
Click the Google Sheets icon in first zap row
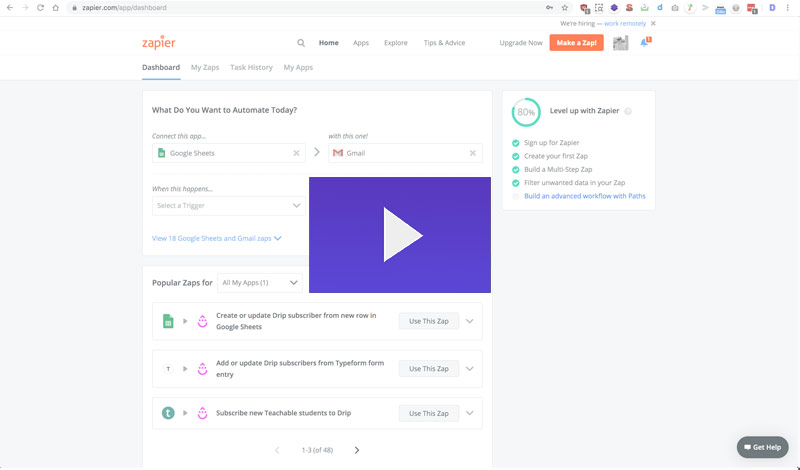click(x=168, y=321)
